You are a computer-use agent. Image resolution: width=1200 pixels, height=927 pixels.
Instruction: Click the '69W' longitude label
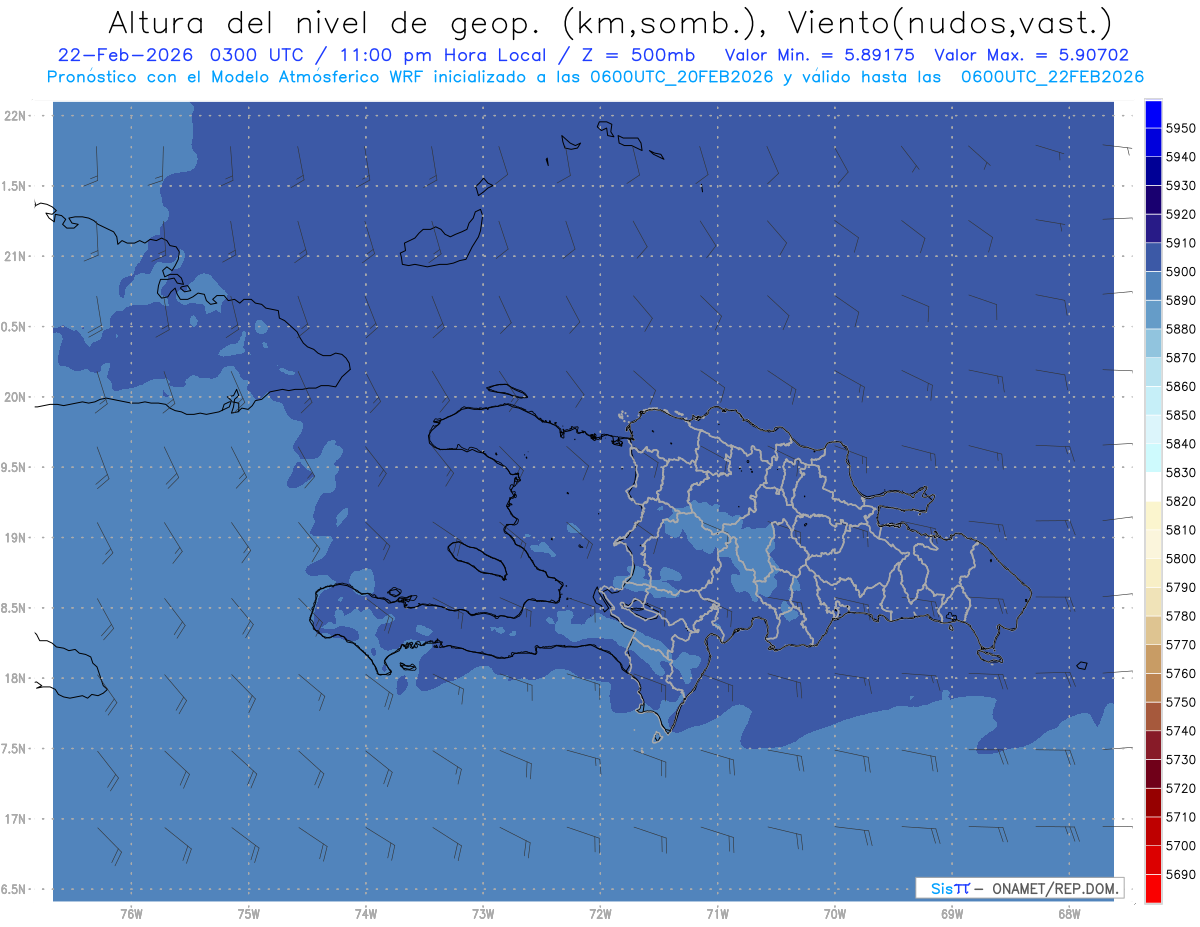point(951,914)
